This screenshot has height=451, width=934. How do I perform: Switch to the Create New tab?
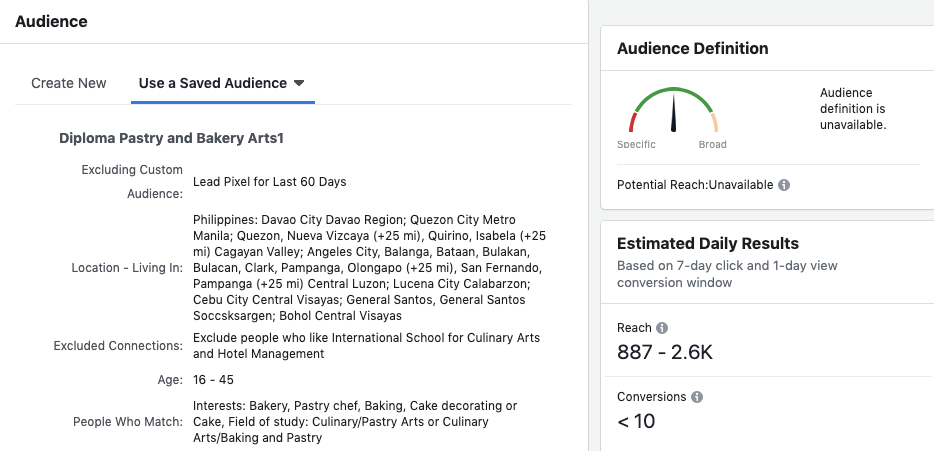click(x=69, y=83)
